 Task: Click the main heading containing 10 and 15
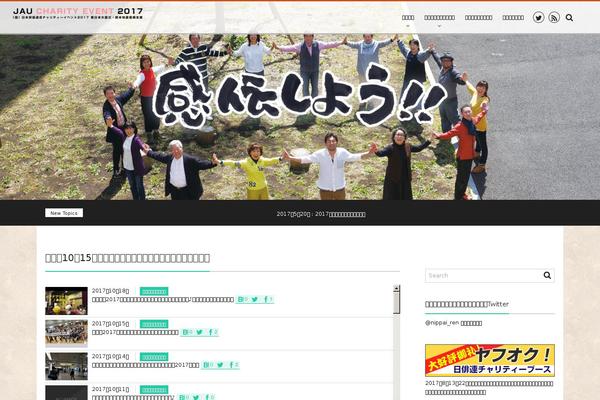point(127,258)
